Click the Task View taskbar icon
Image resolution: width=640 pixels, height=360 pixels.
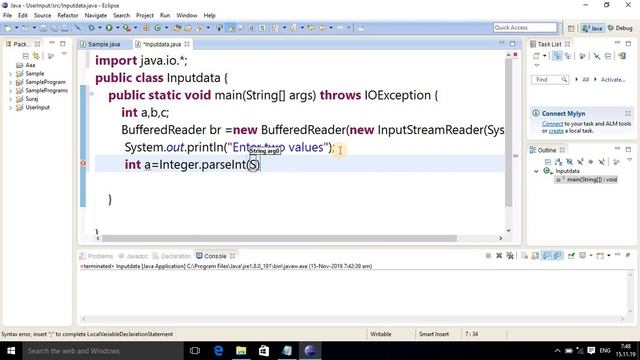tap(195, 351)
